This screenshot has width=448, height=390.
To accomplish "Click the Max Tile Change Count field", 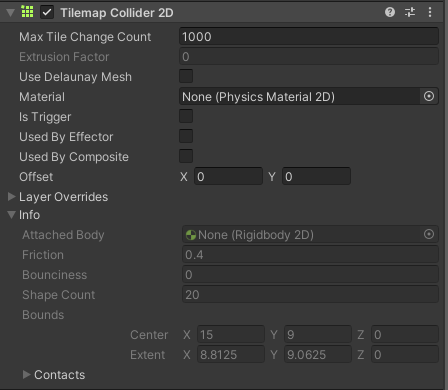I will (x=309, y=36).
